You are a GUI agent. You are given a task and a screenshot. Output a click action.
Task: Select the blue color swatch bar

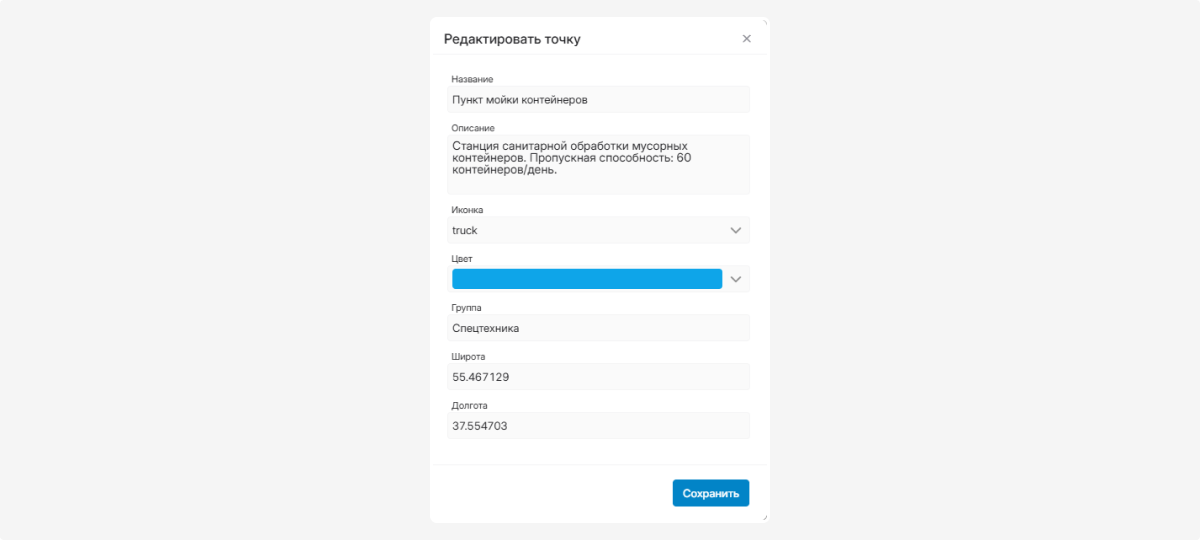(x=587, y=279)
